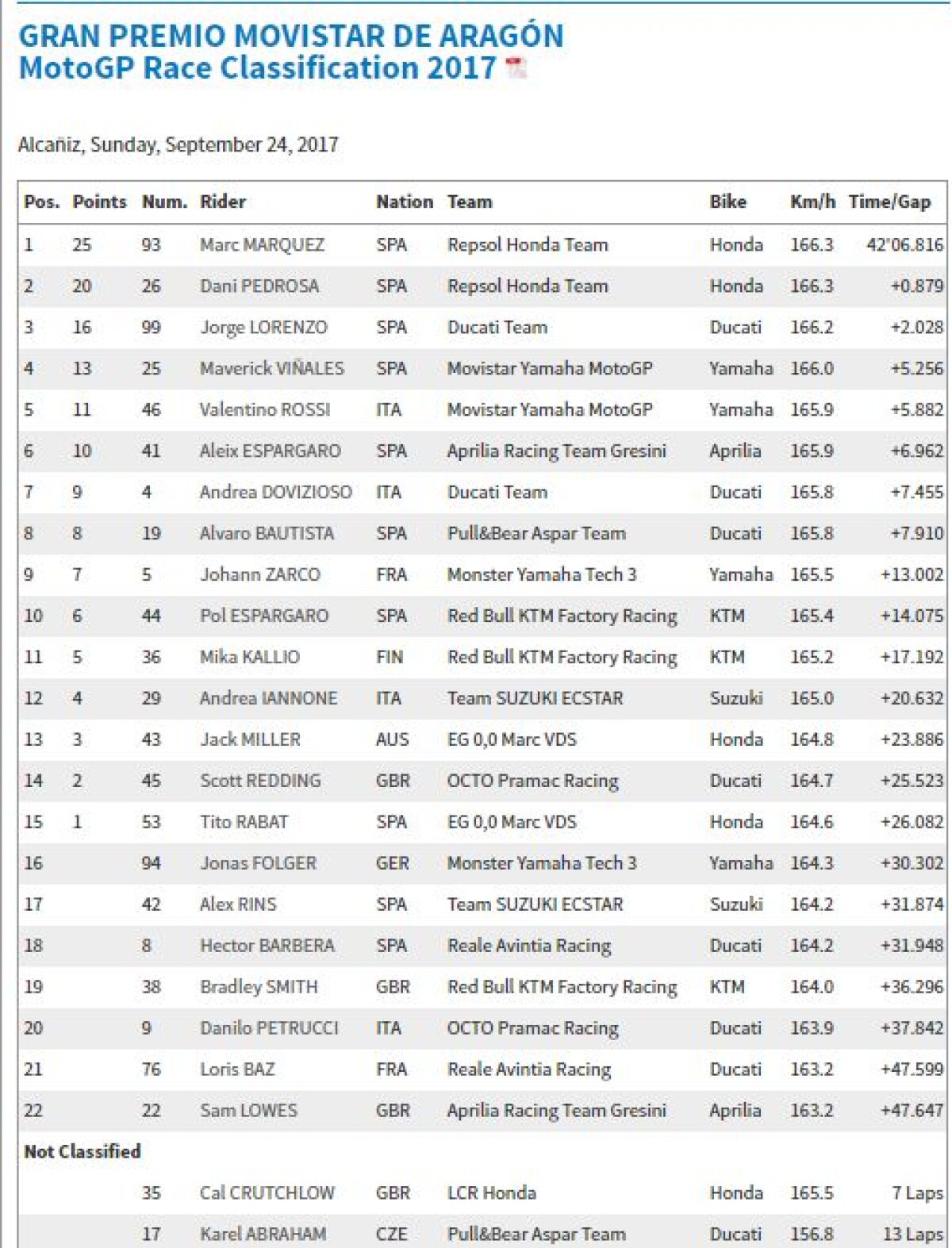
Task: Click the Nation column header
Action: 405,202
